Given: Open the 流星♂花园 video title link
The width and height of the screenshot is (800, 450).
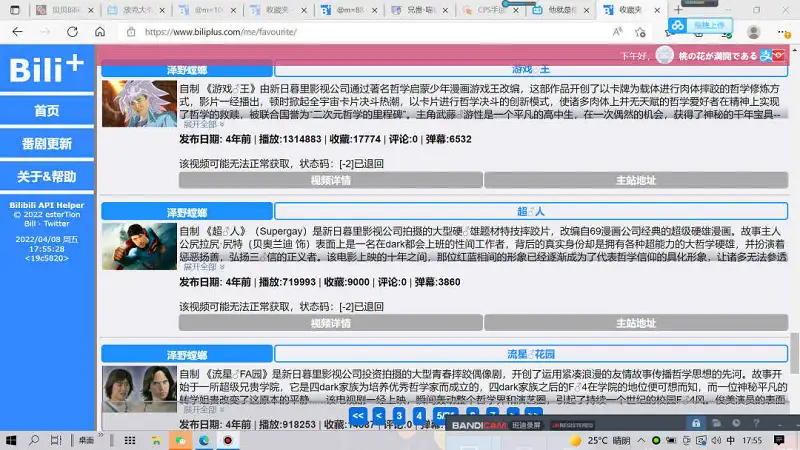Looking at the screenshot, I should point(531,354).
